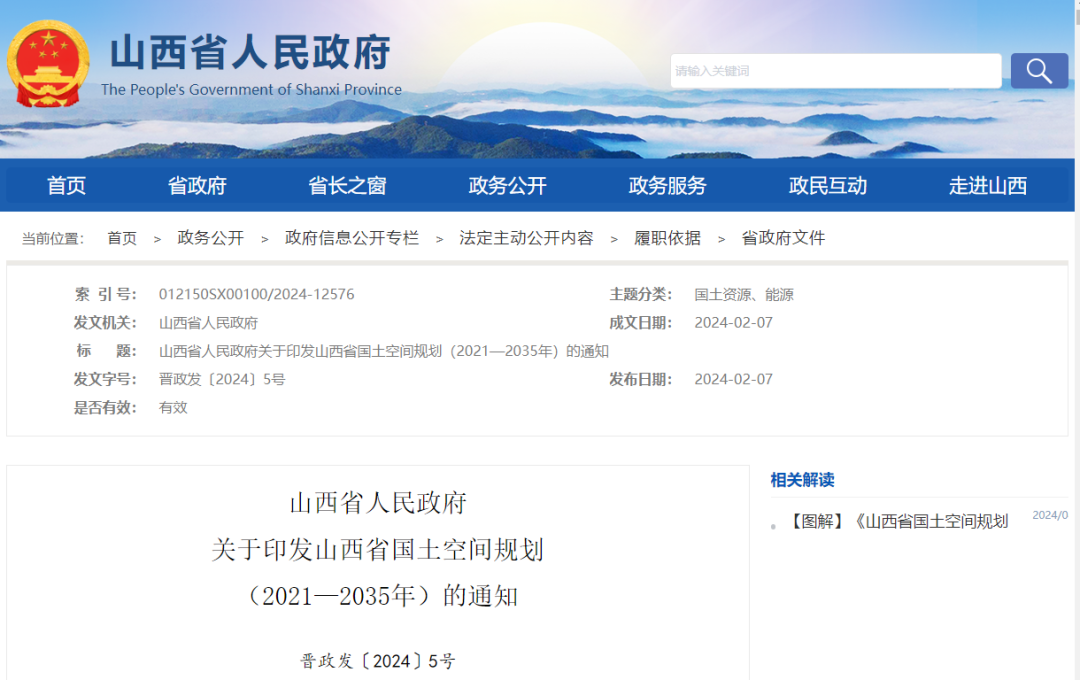This screenshot has width=1080, height=680.
Task: Click the 省政府文件 breadcrumb
Action: (x=782, y=237)
